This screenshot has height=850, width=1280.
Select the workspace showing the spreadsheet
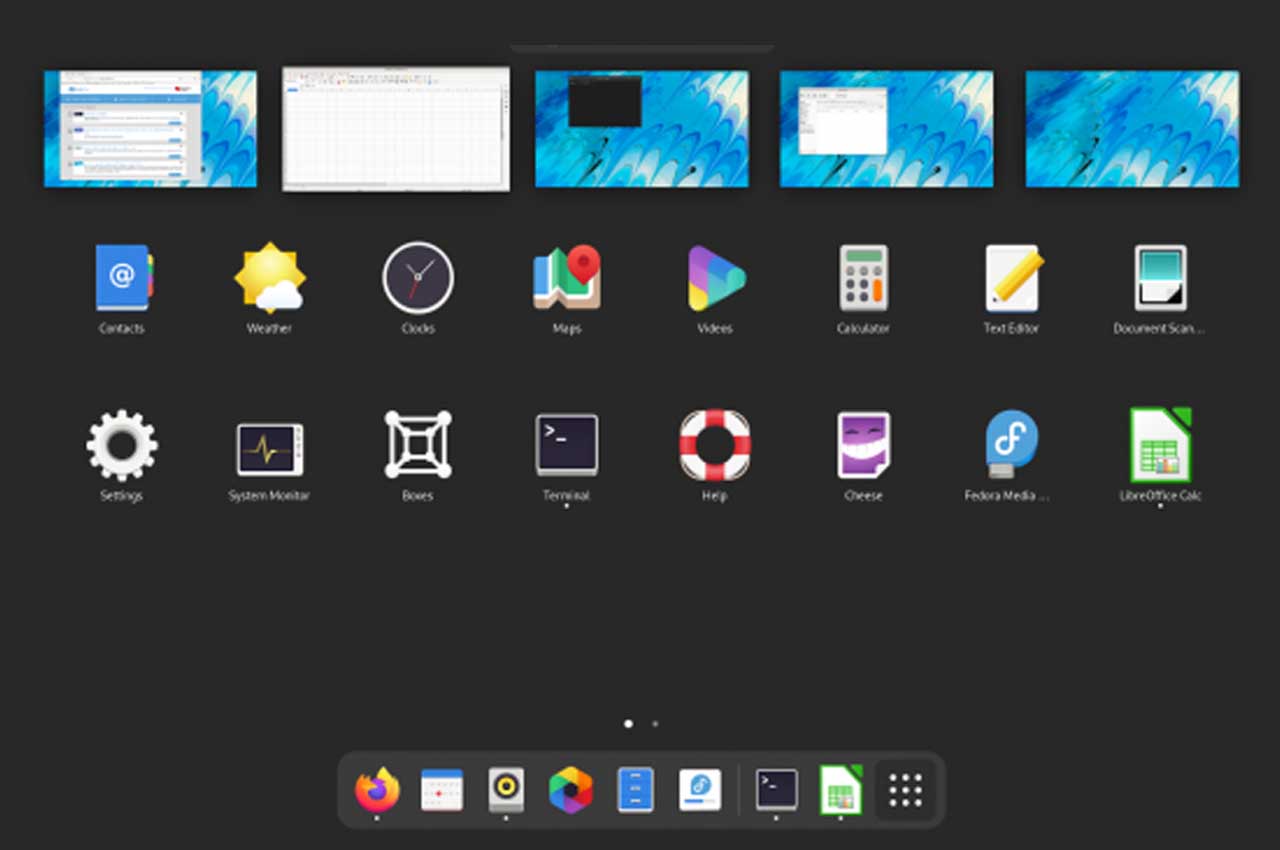click(x=396, y=128)
